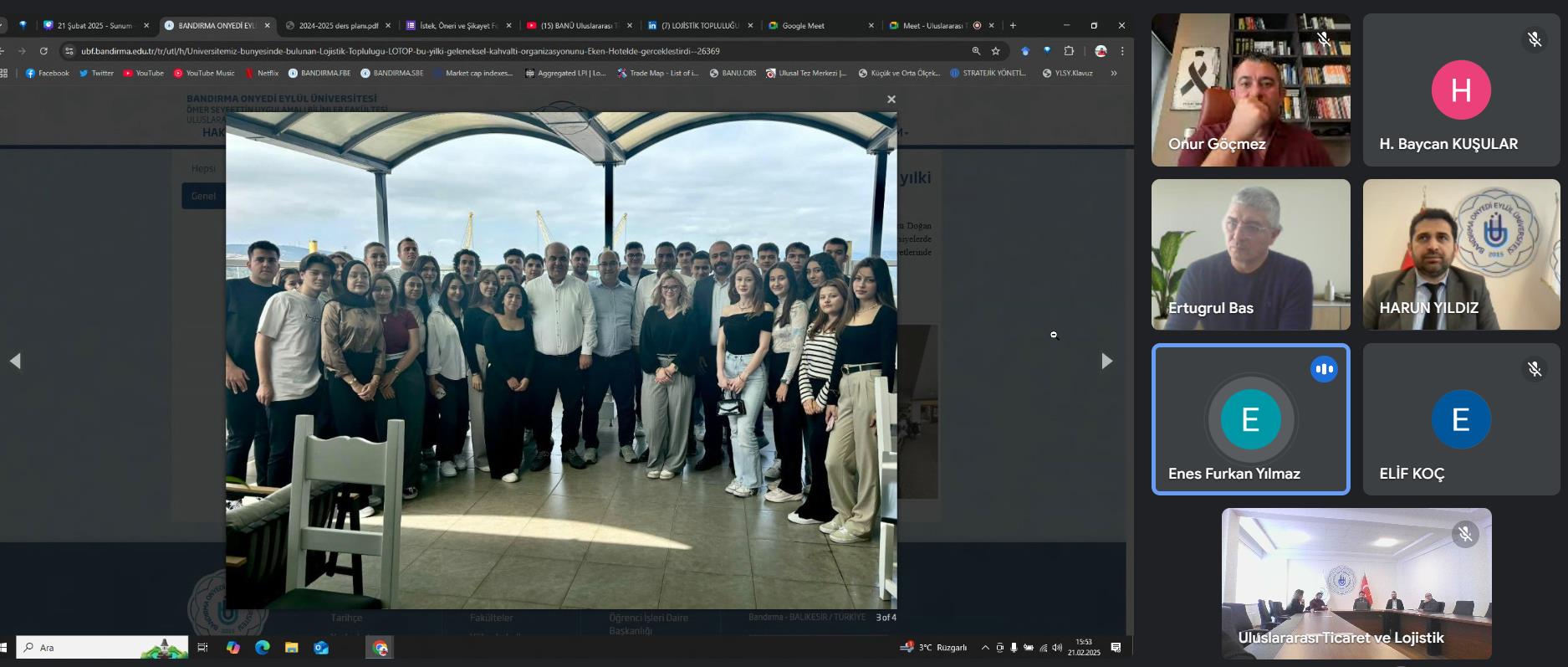Open the BANDIRMA.FBE bookmark

point(319,74)
